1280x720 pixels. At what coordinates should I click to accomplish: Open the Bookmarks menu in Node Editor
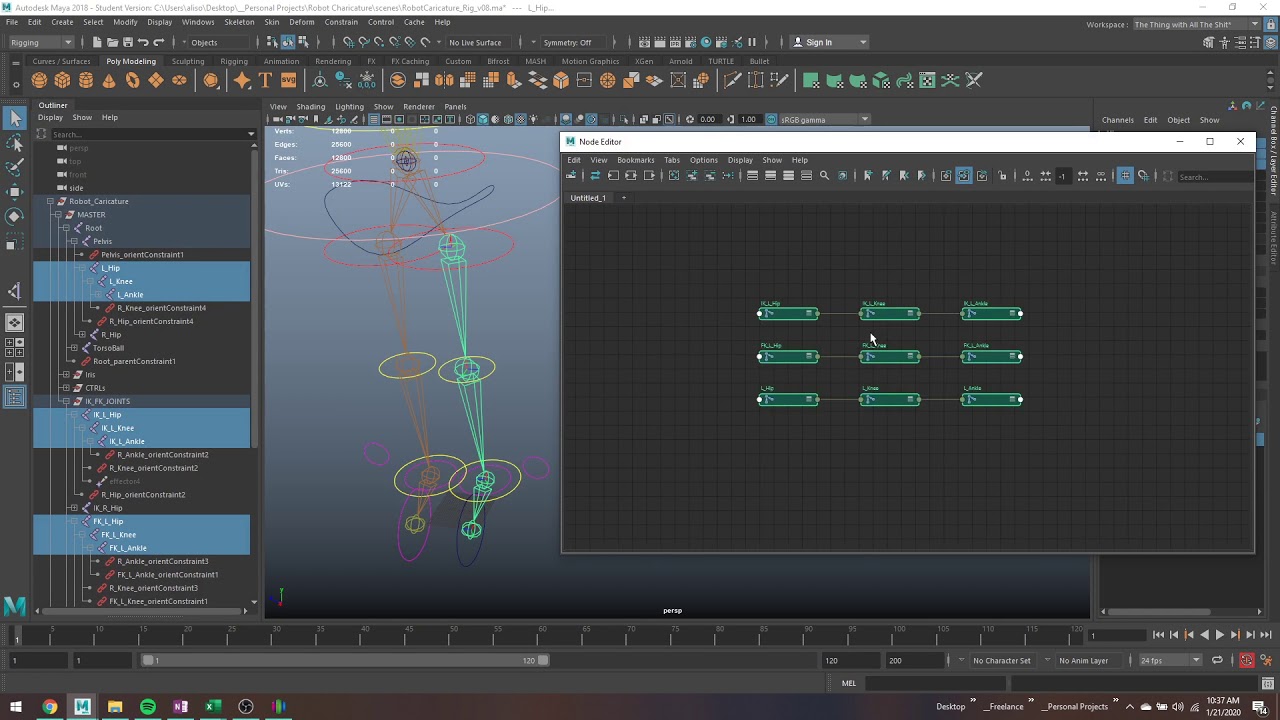[x=635, y=160]
